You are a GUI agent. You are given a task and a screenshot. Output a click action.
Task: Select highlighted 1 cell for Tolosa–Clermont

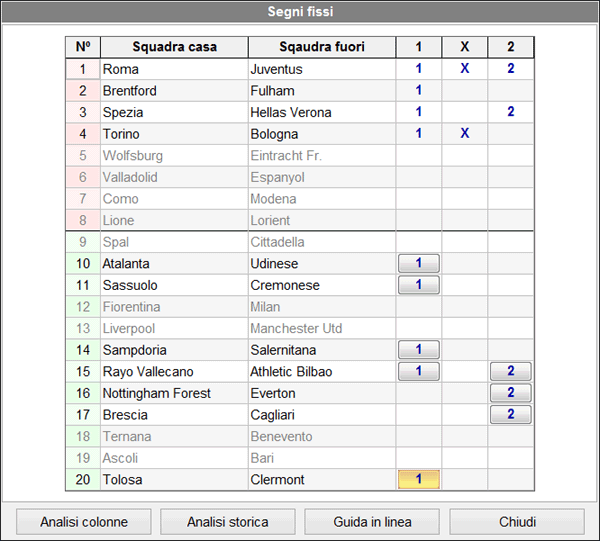(x=419, y=480)
